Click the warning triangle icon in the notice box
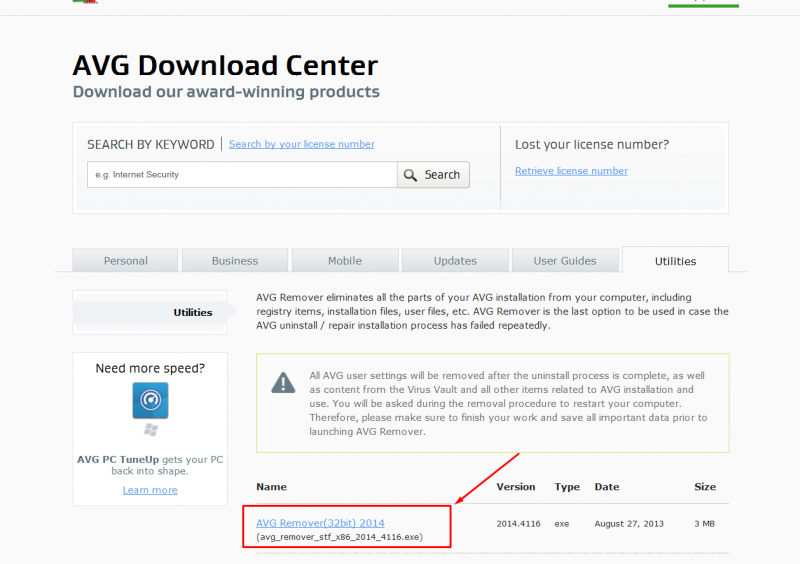Screen dimensions: 800x564 click(x=284, y=382)
